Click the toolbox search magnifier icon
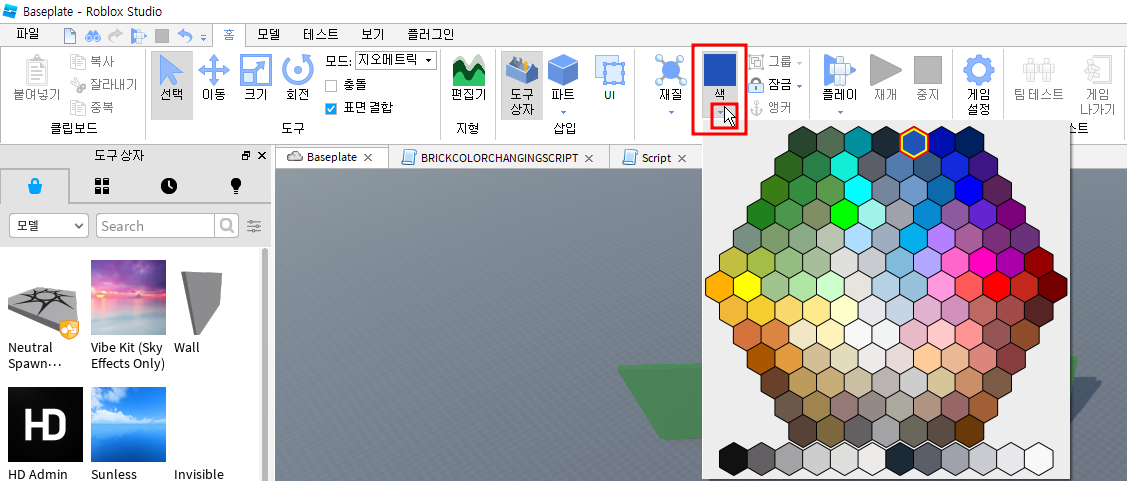Image resolution: width=1127 pixels, height=481 pixels. click(x=226, y=226)
